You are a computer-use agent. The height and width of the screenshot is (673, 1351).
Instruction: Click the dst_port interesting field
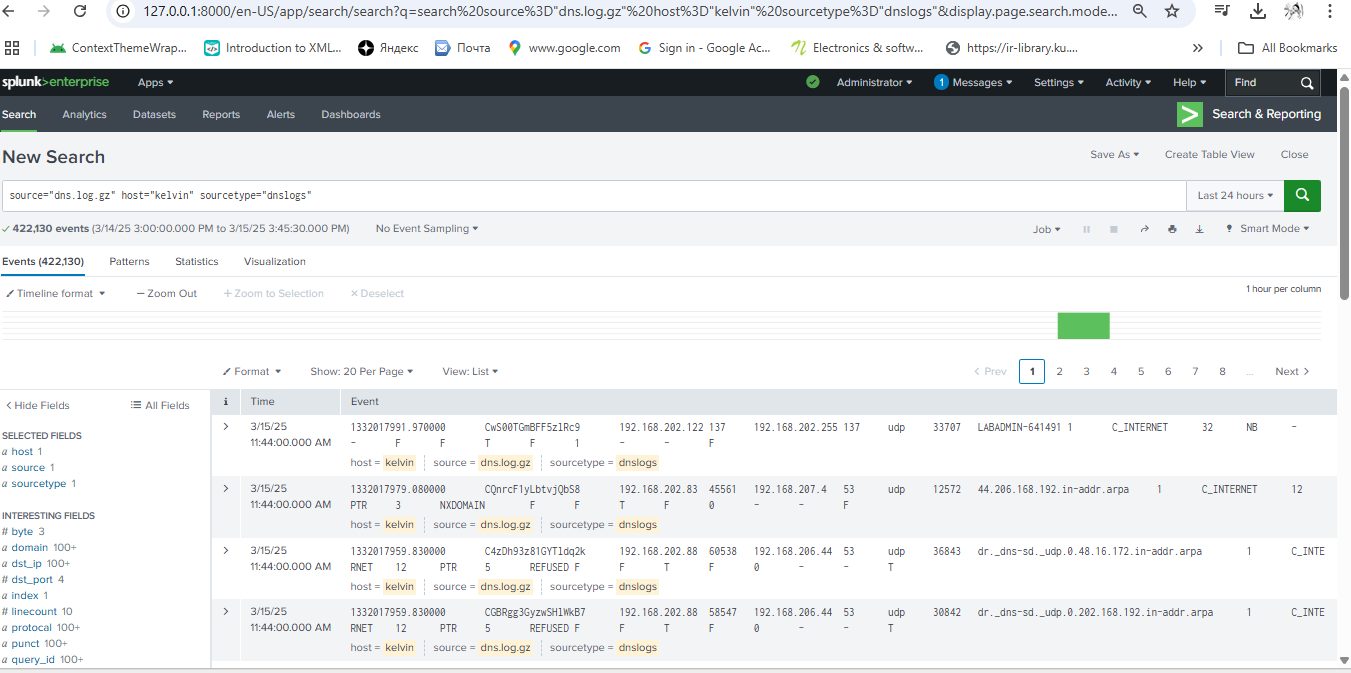[x=37, y=579]
